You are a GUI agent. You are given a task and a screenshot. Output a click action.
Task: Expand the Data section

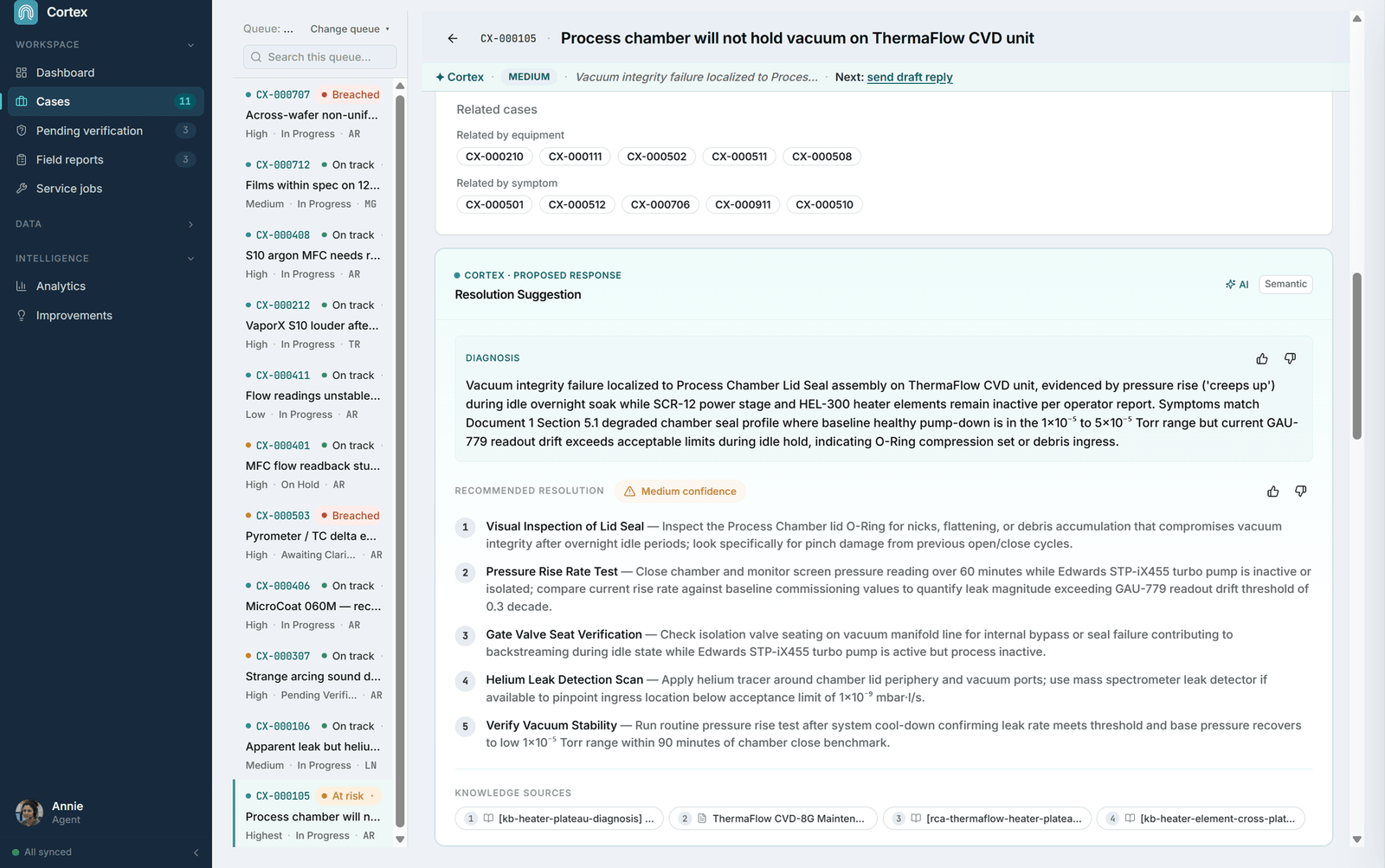tap(190, 224)
